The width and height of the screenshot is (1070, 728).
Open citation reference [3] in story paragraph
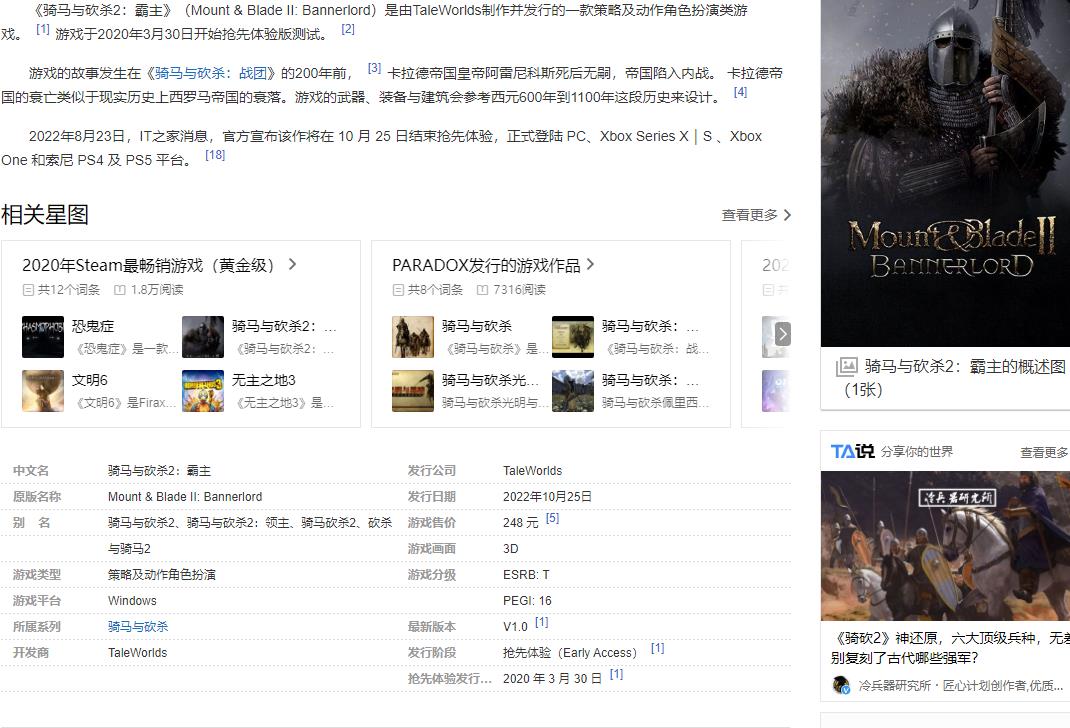(x=374, y=68)
